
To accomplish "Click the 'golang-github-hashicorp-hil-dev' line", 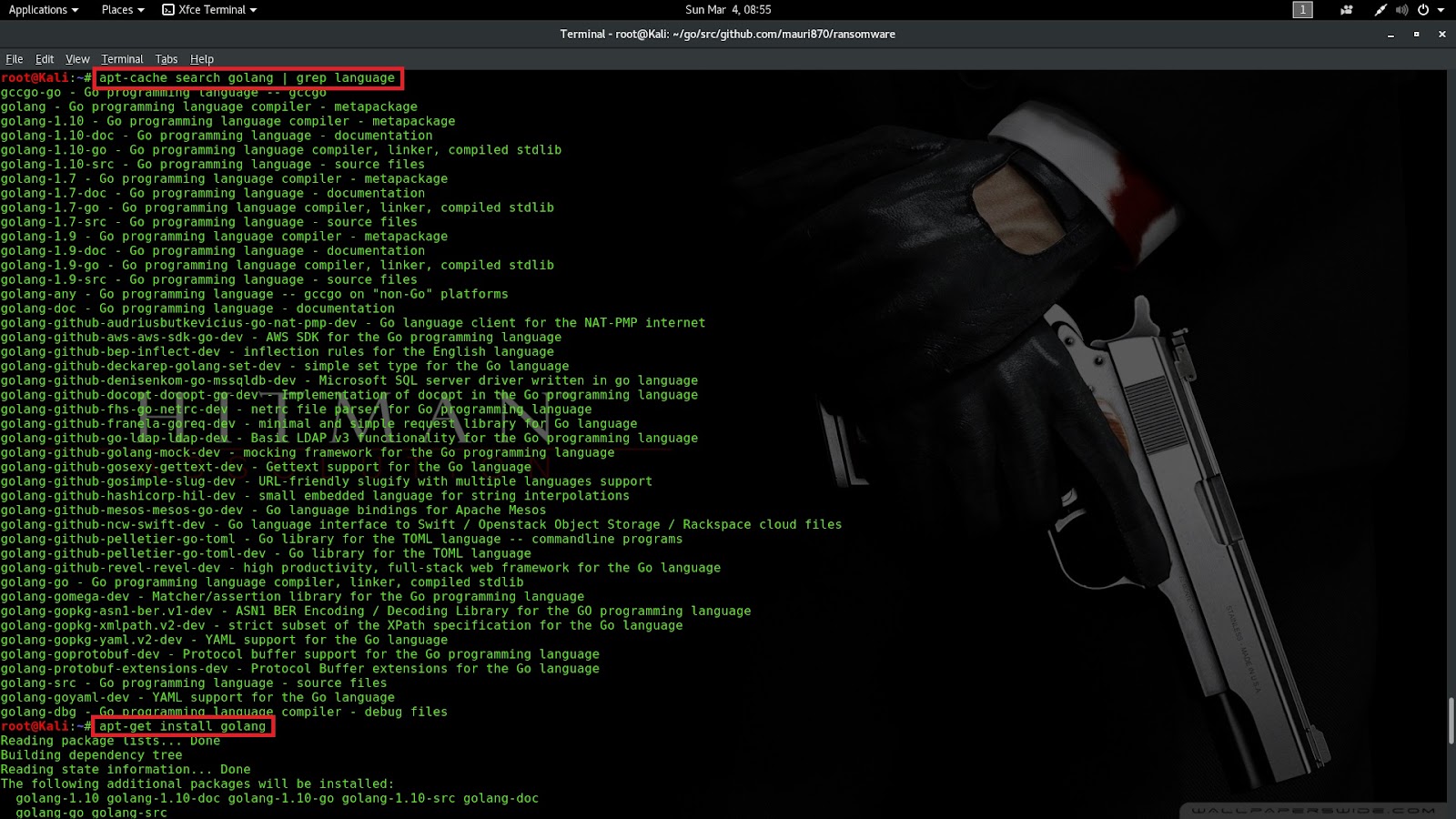I will [x=315, y=496].
